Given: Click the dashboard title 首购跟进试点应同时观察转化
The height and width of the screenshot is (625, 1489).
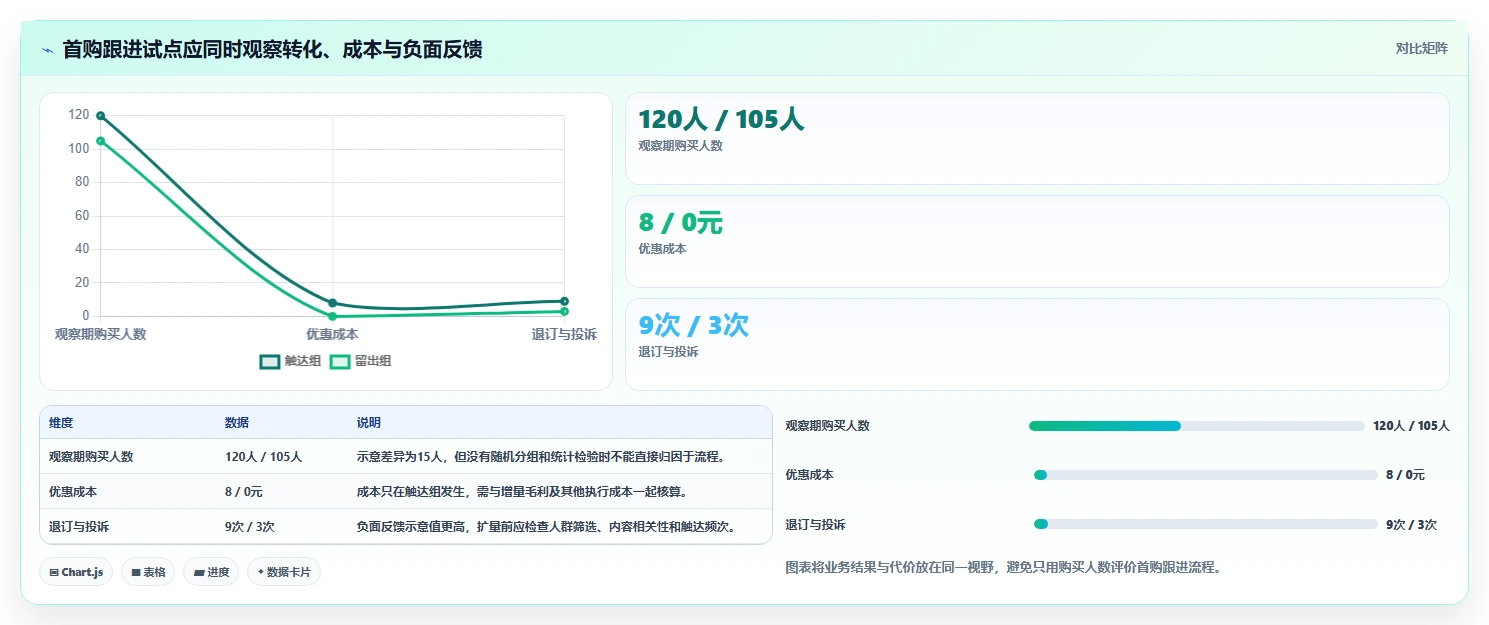Looking at the screenshot, I should pyautogui.click(x=272, y=49).
